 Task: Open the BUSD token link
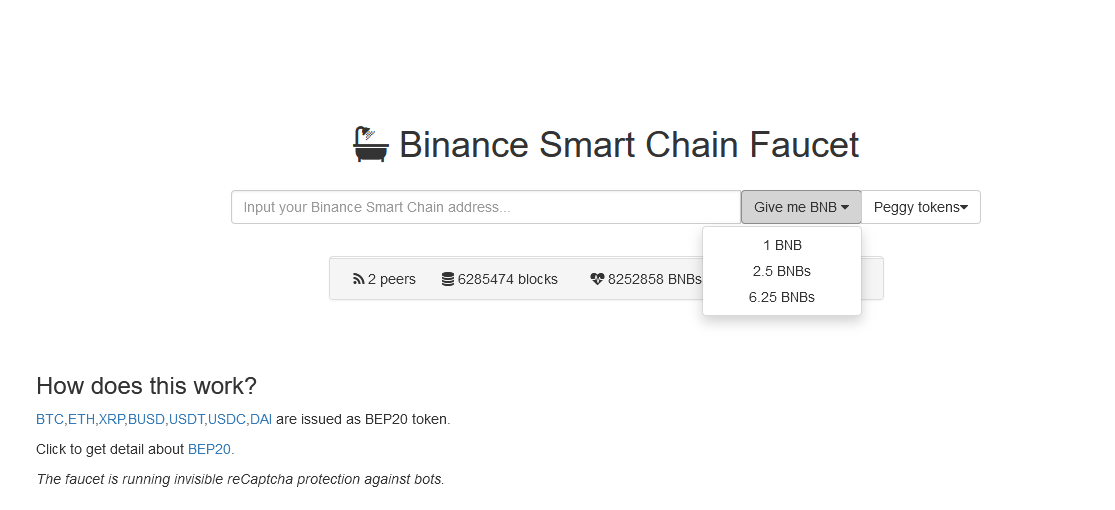click(146, 420)
